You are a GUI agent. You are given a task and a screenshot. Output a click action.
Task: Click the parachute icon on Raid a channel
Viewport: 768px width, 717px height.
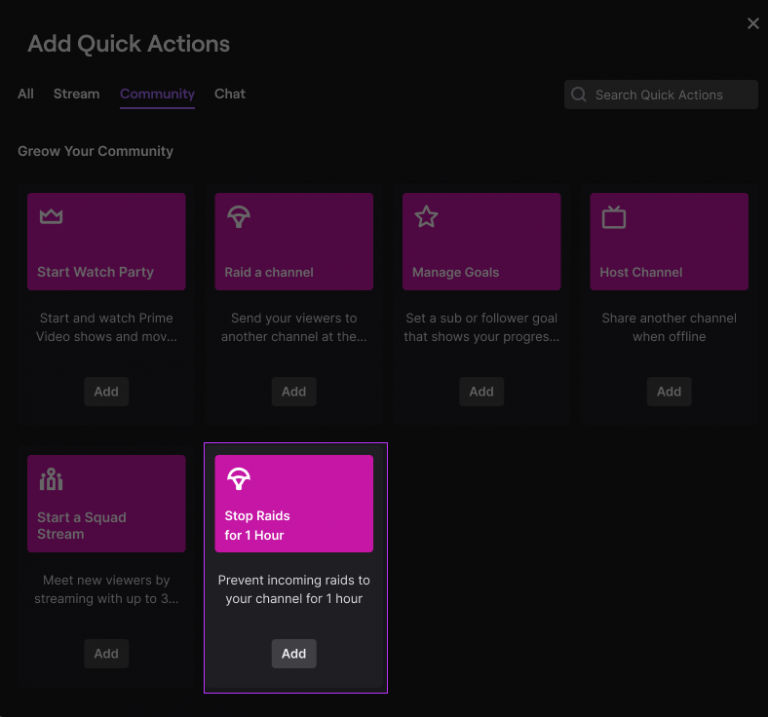[x=238, y=217]
